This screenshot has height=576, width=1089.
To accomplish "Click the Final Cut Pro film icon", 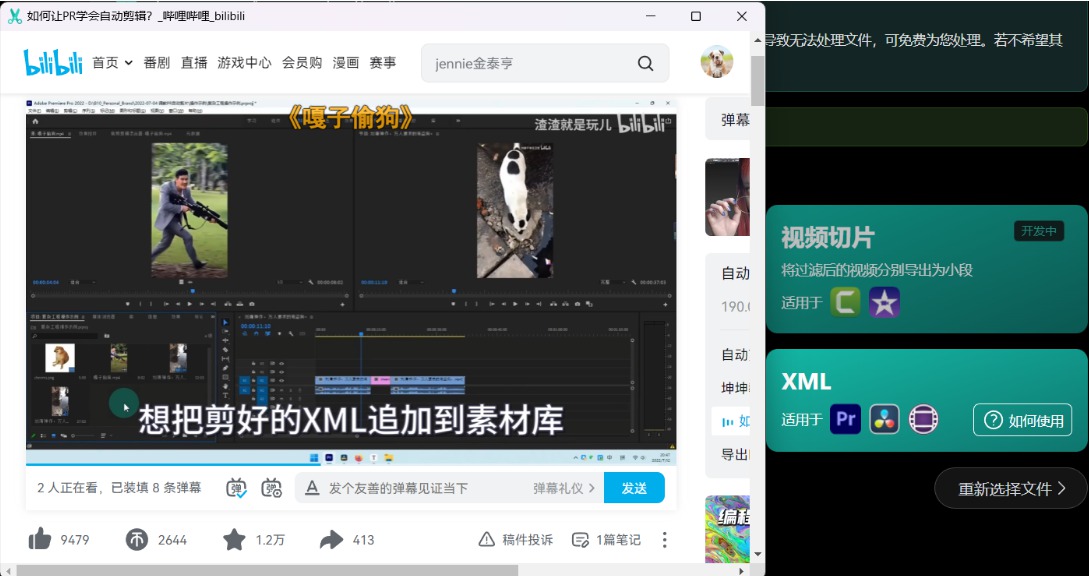I will [923, 419].
